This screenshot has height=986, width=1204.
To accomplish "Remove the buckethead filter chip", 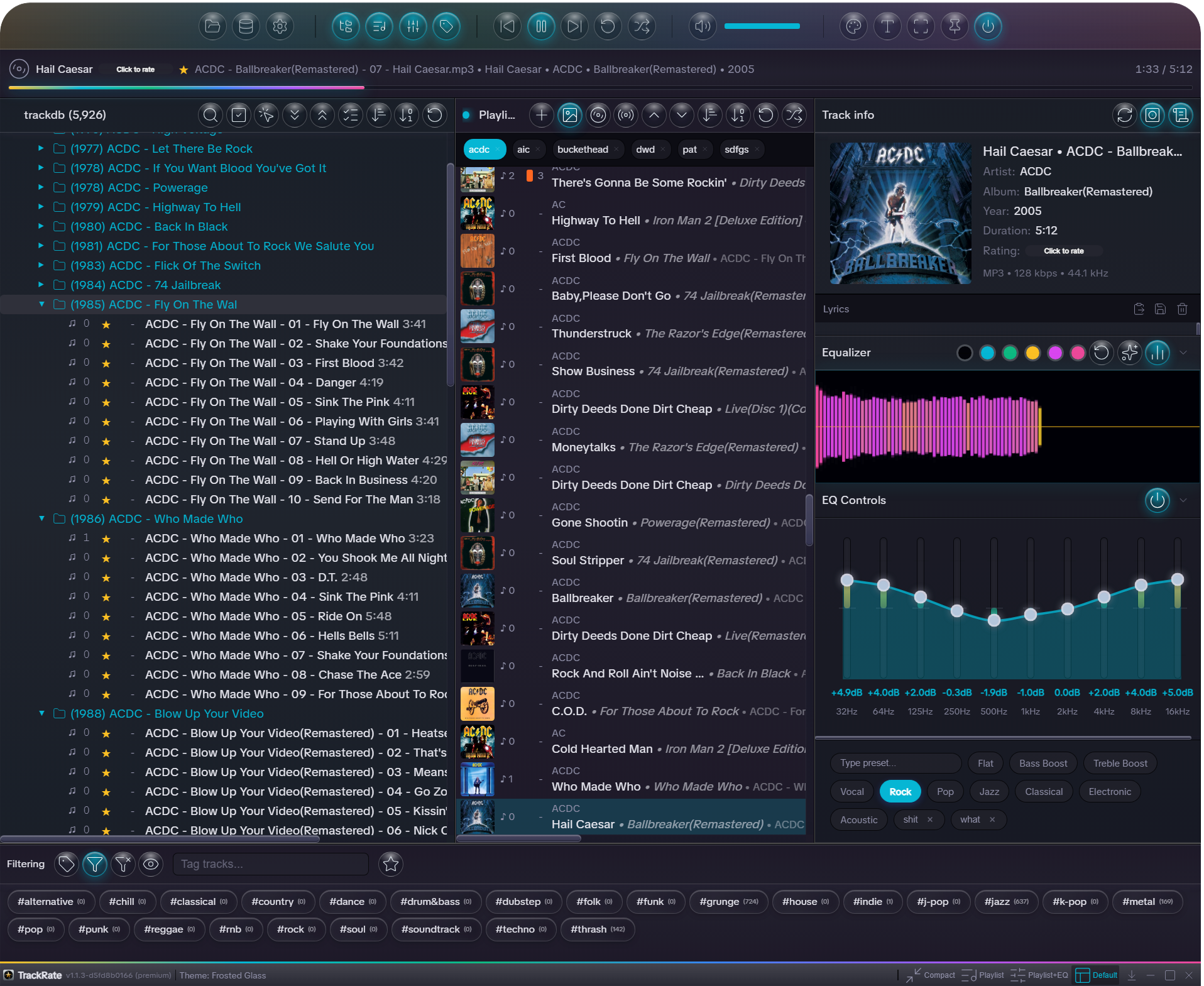I will click(617, 150).
